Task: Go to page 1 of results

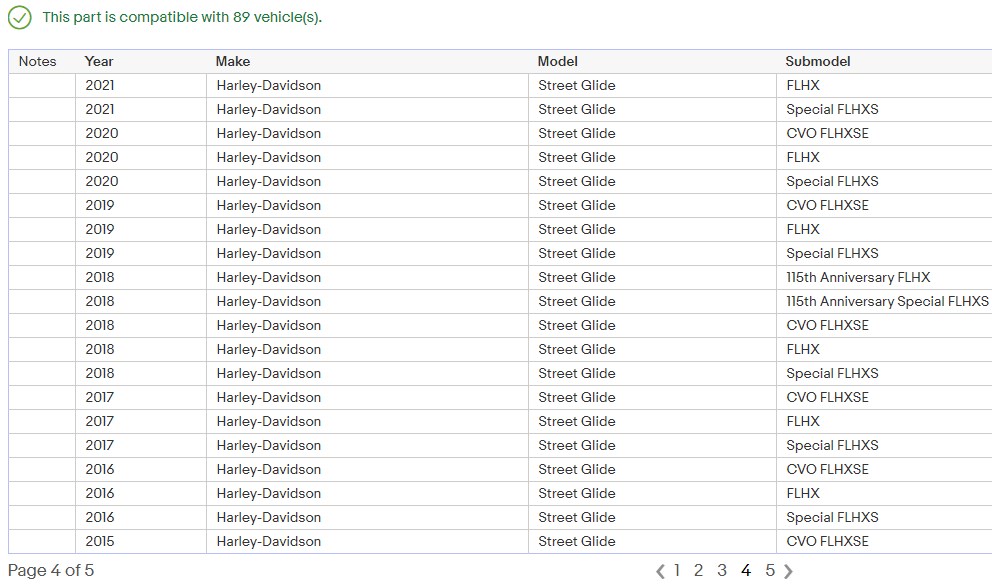Action: 677,570
